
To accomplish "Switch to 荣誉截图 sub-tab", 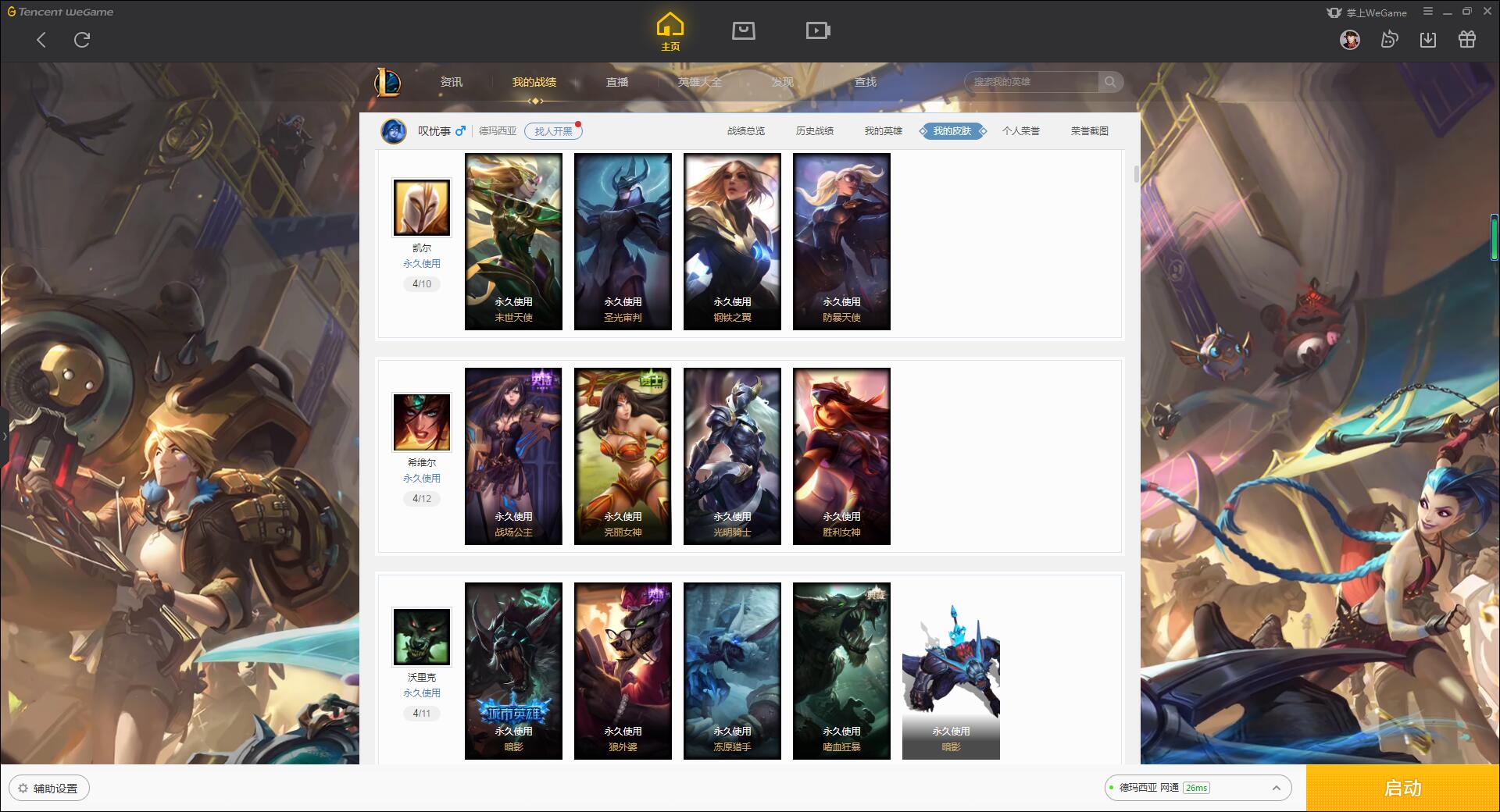I will click(x=1090, y=131).
